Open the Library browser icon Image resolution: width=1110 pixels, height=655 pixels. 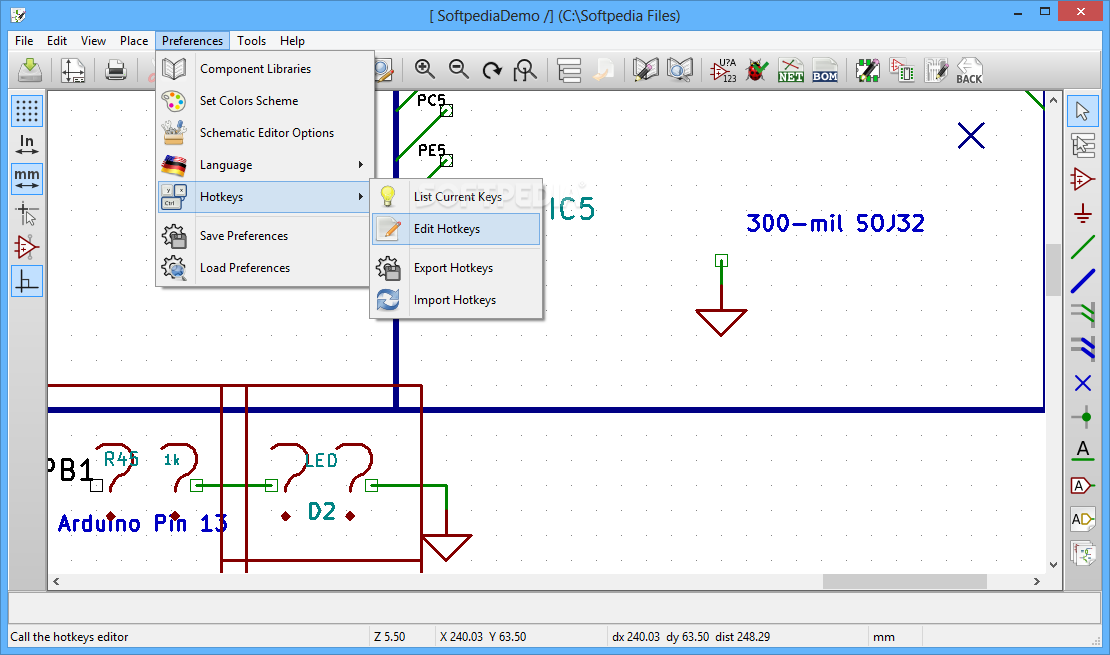click(x=680, y=70)
